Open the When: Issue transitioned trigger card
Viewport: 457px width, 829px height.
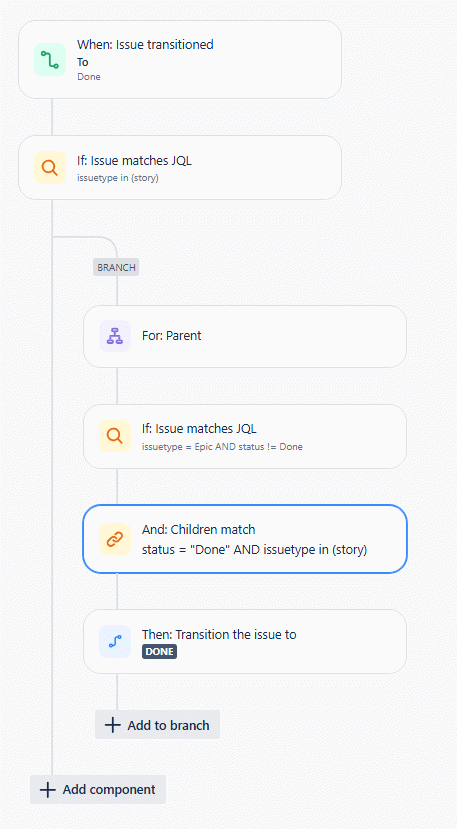pos(180,60)
